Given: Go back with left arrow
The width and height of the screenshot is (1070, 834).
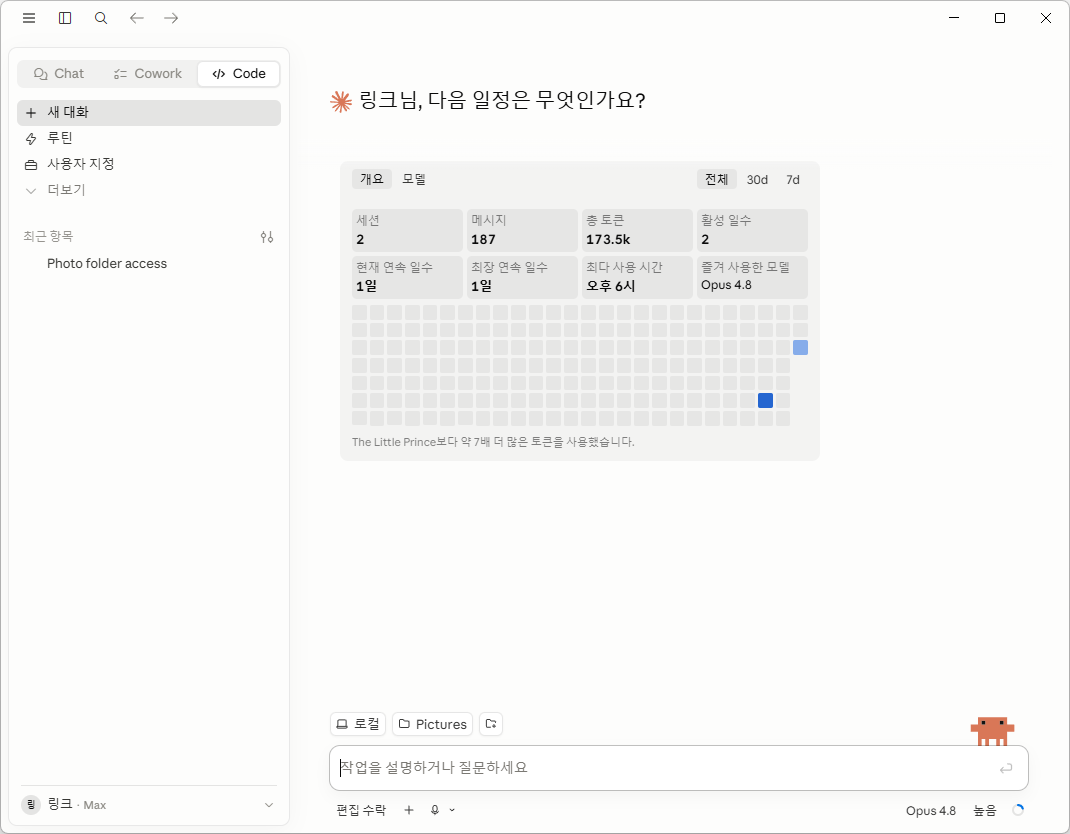Looking at the screenshot, I should coord(136,18).
